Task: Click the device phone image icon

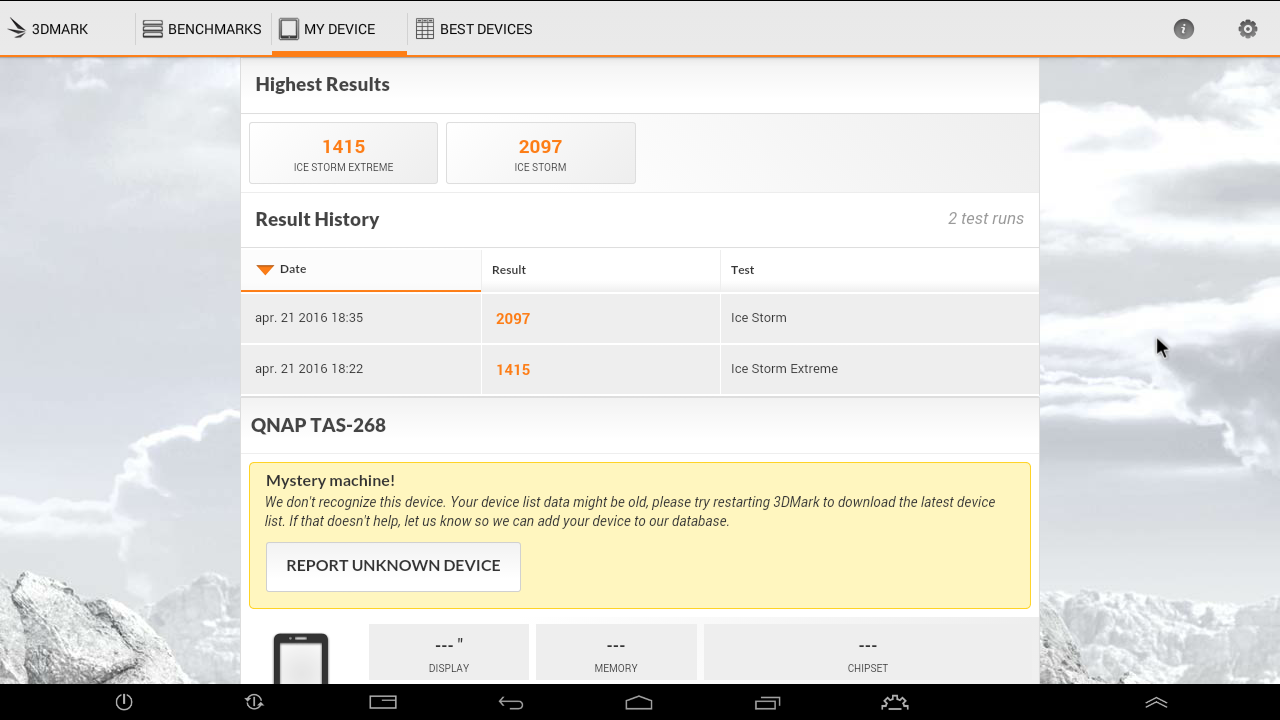Action: point(301,659)
